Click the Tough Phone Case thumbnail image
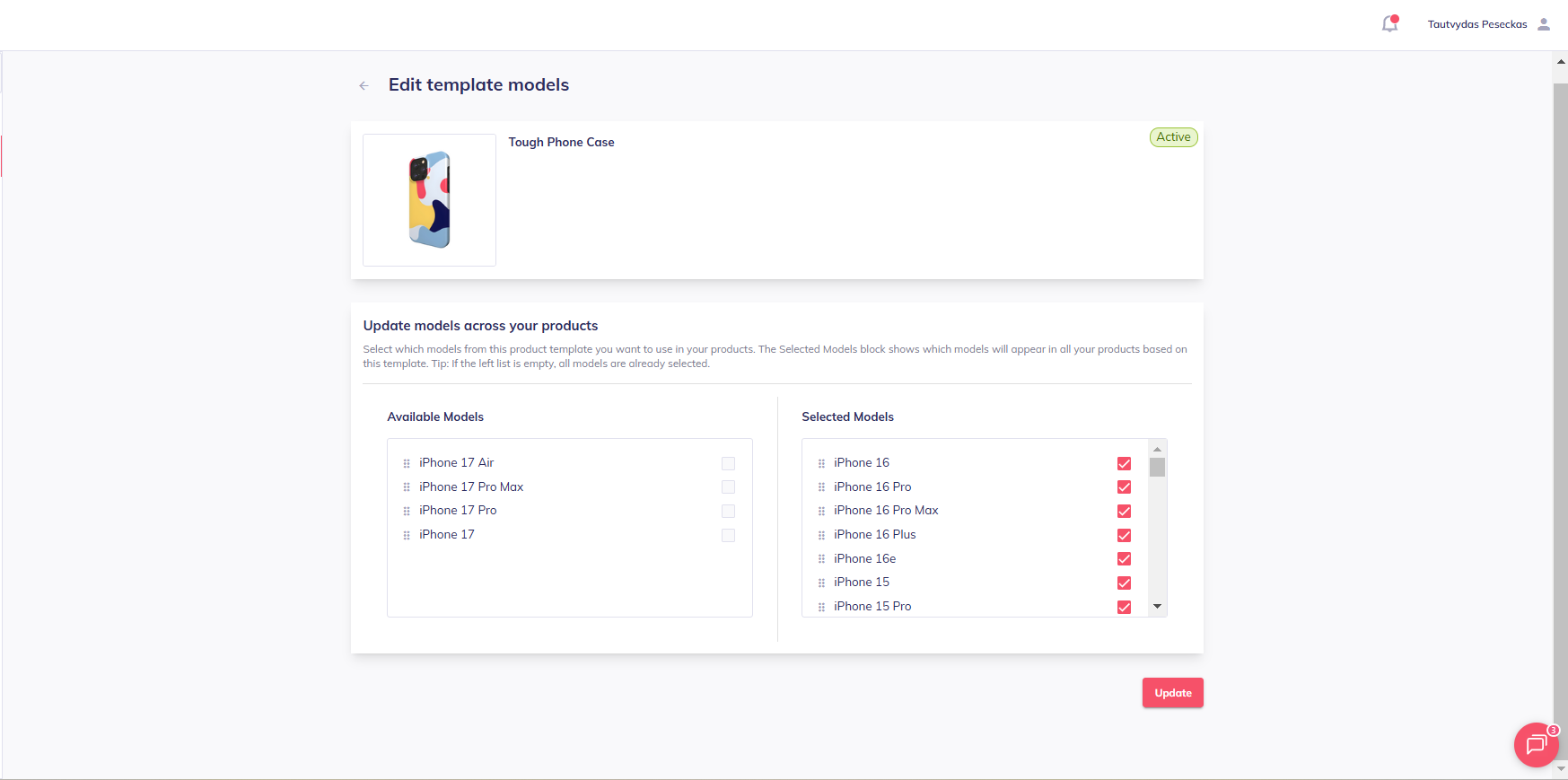 tap(429, 200)
